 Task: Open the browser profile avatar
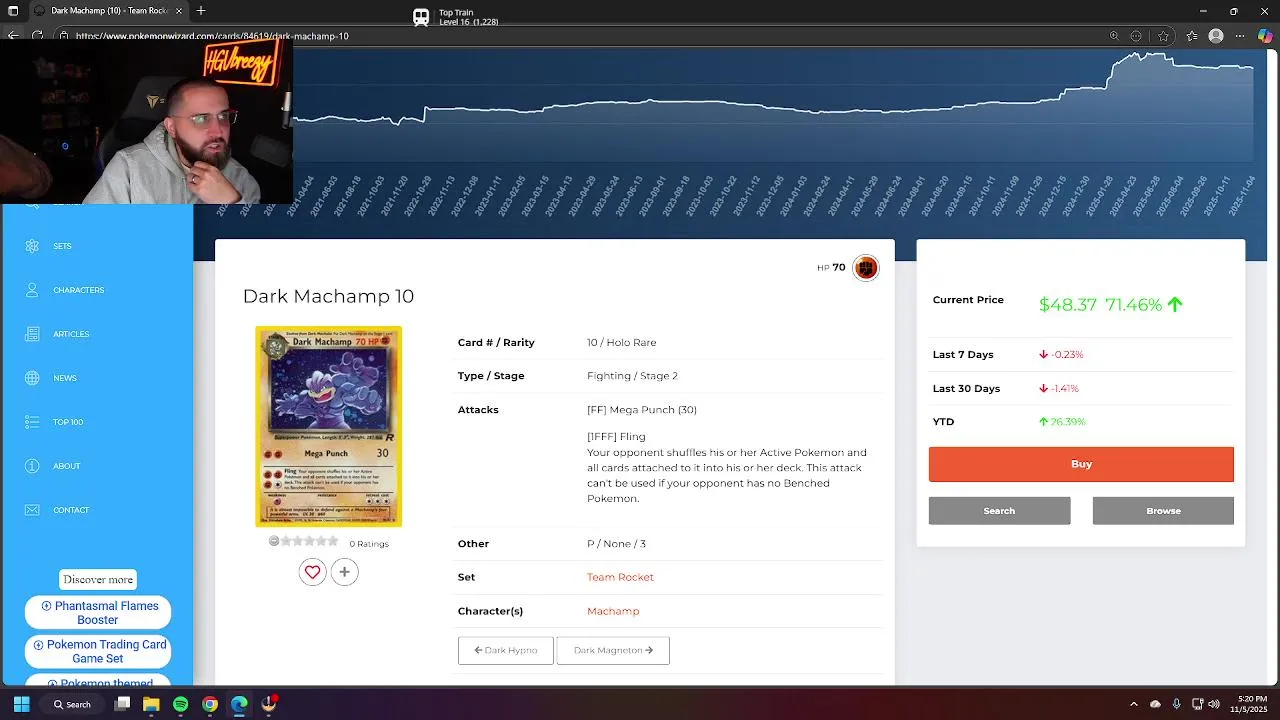click(x=1216, y=36)
